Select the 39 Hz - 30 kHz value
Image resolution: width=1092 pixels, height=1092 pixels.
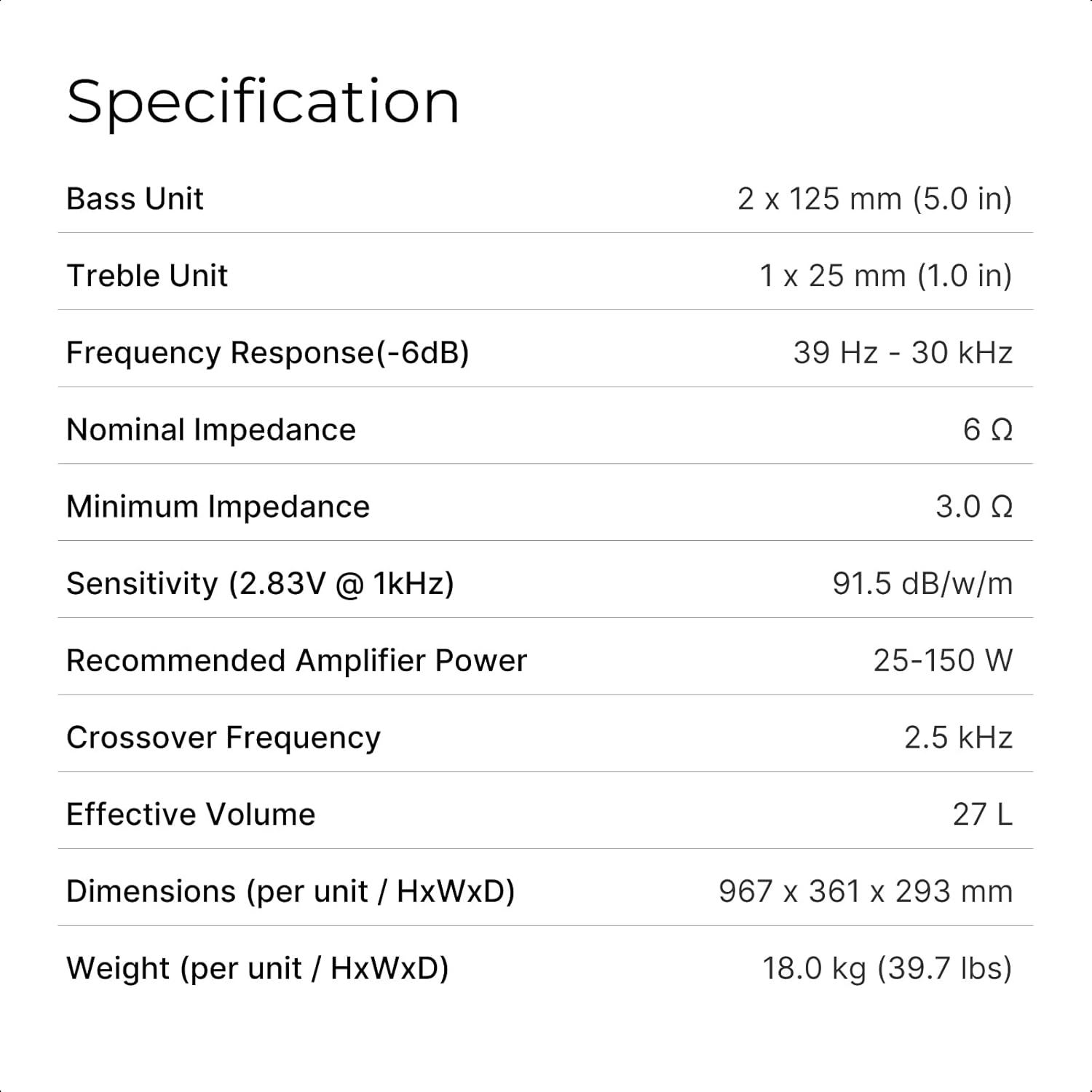click(x=903, y=353)
